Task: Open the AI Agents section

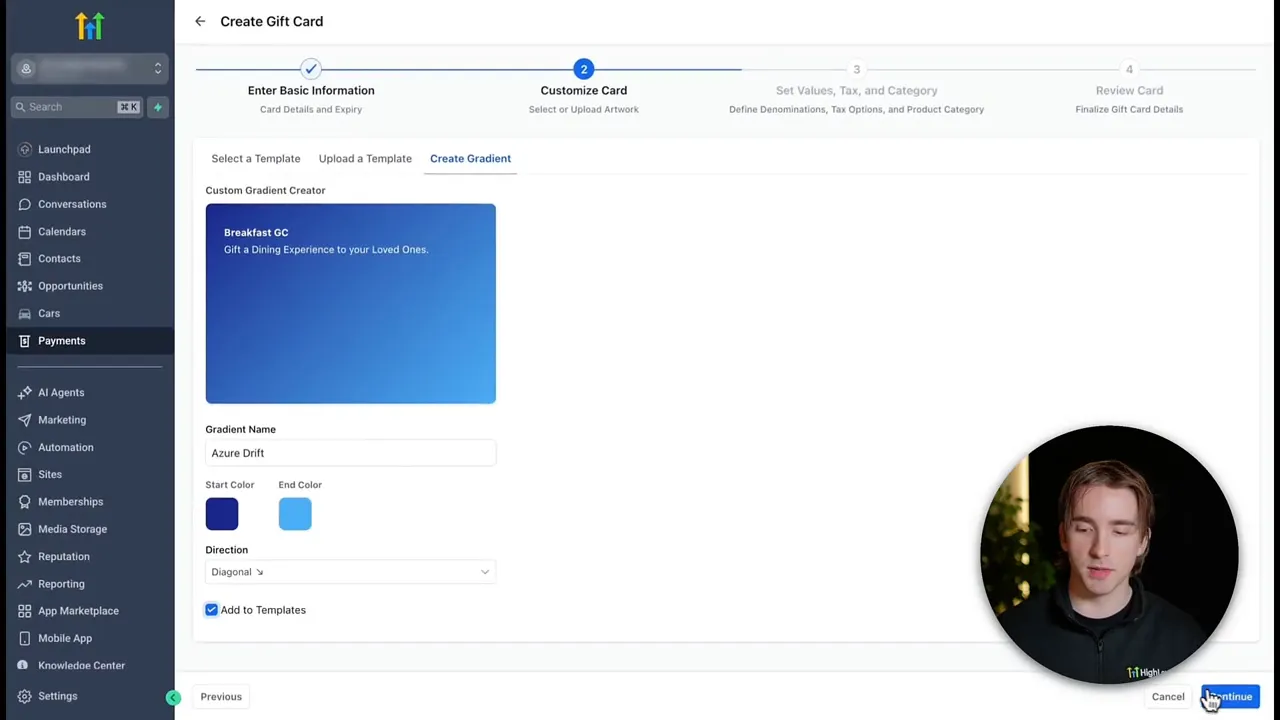Action: [60, 392]
